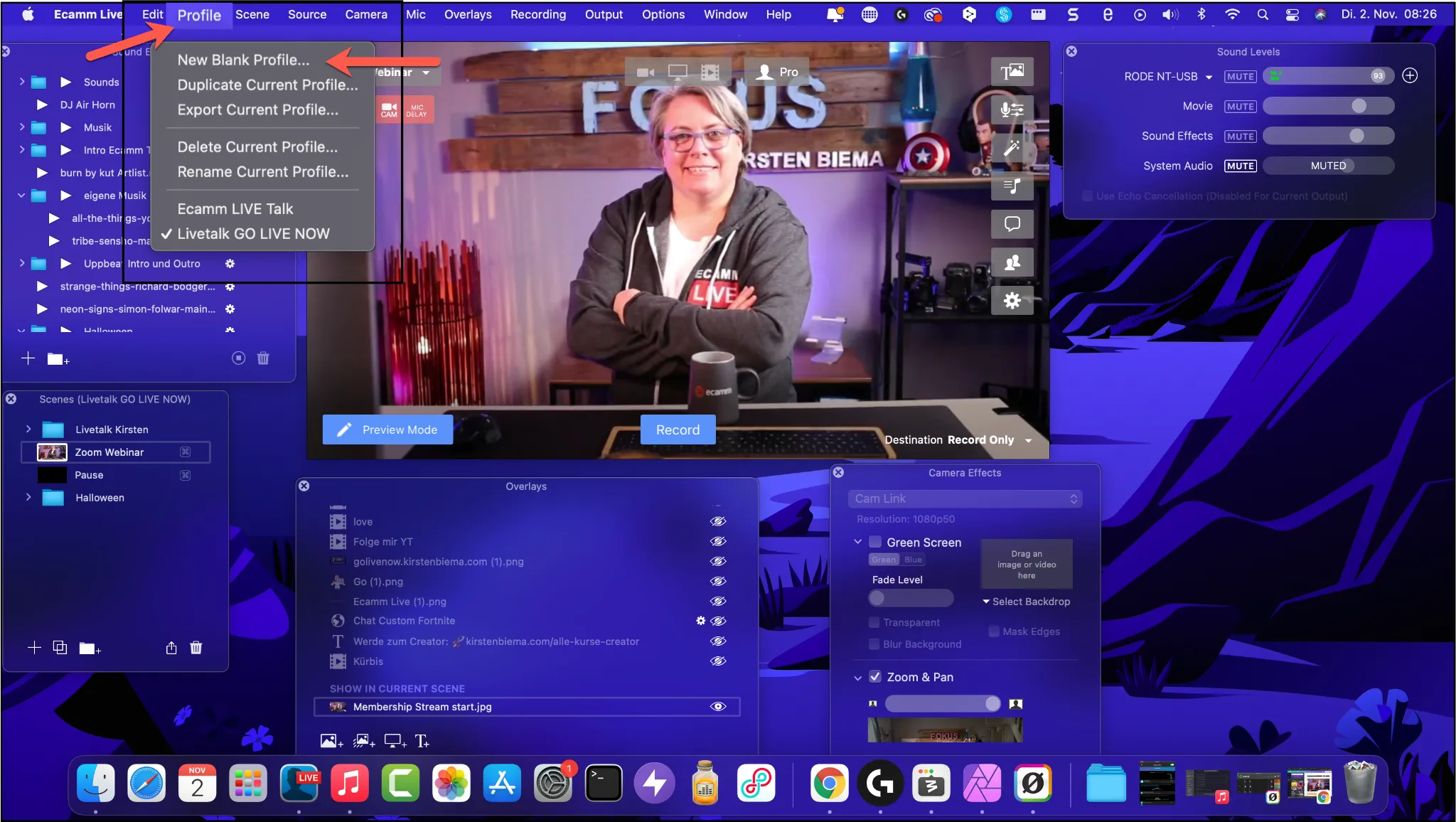The image size is (1456, 822).
Task: Add a new scene with plus icon
Action: [34, 647]
